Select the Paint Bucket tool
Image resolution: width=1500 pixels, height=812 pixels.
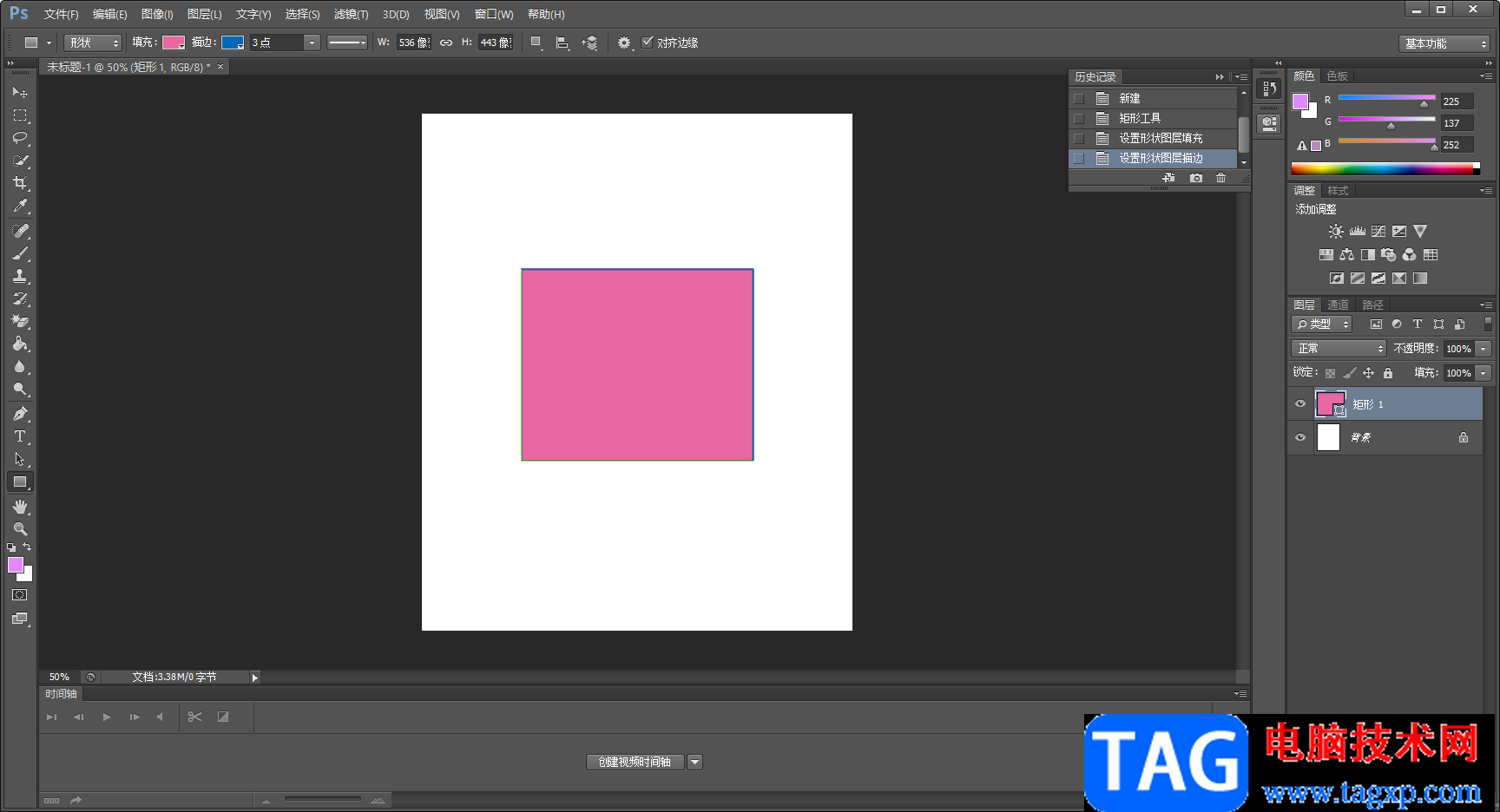(20, 344)
